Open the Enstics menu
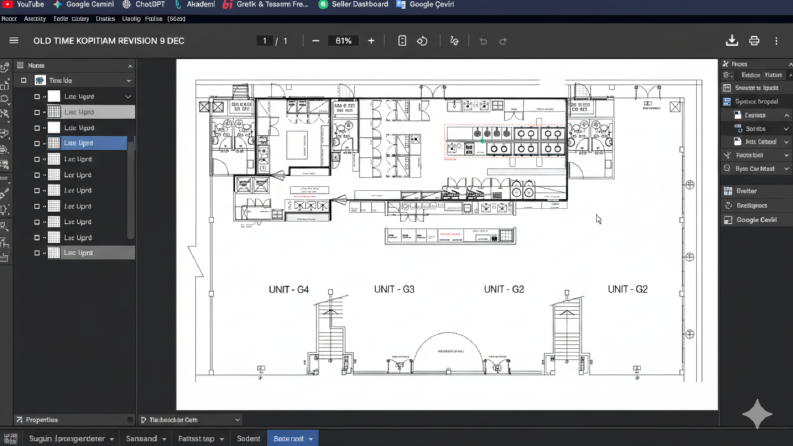 [x=105, y=19]
